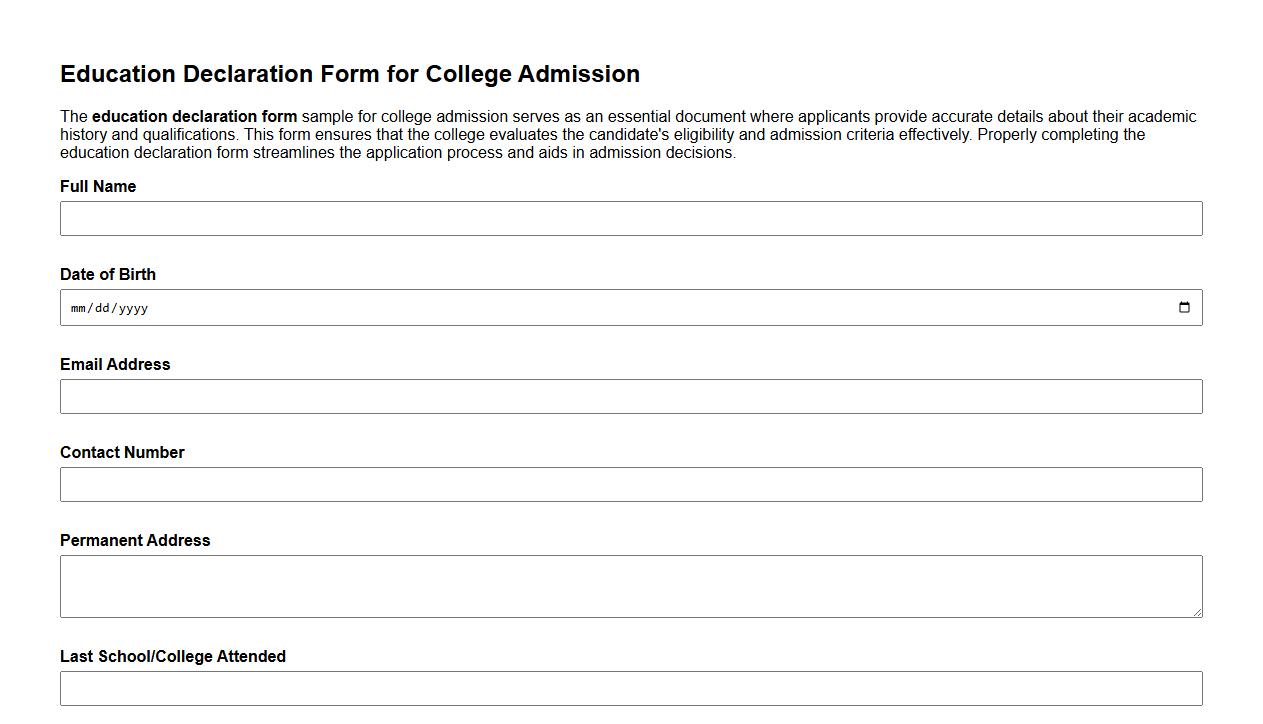Viewport: 1263px width, 724px height.
Task: Click the Full Name field label
Action: [x=98, y=186]
